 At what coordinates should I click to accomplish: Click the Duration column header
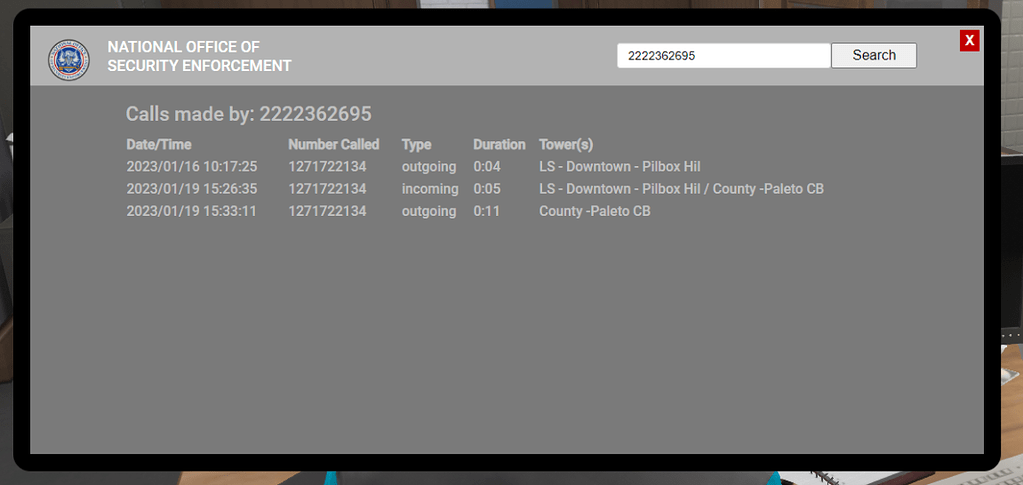499,144
